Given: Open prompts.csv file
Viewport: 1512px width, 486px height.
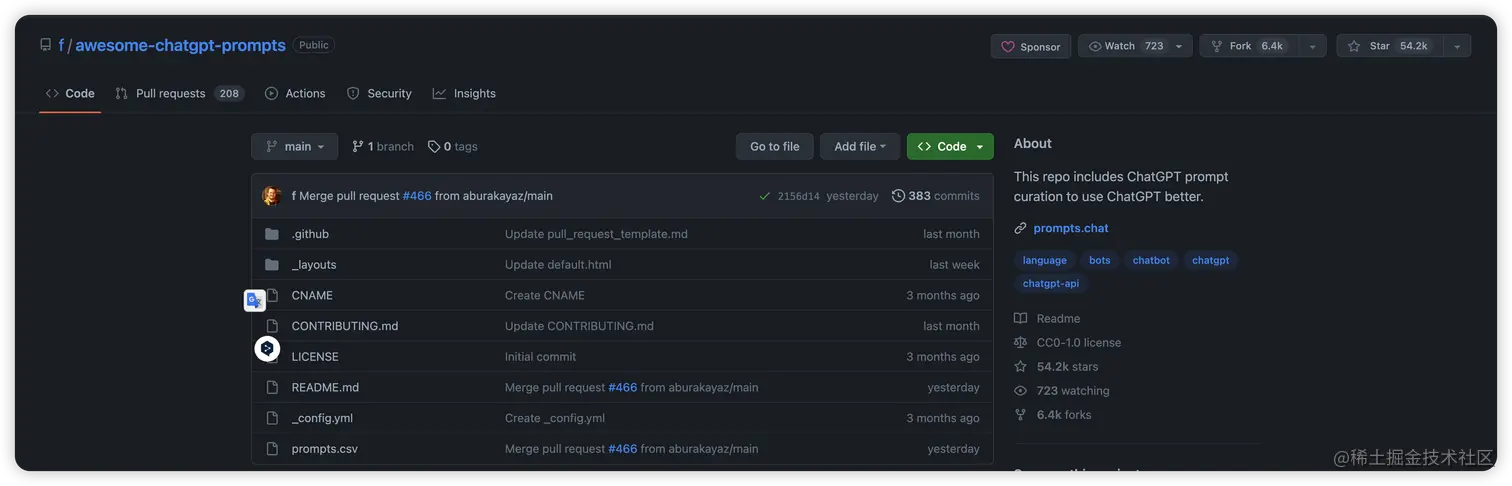Looking at the screenshot, I should (x=324, y=449).
